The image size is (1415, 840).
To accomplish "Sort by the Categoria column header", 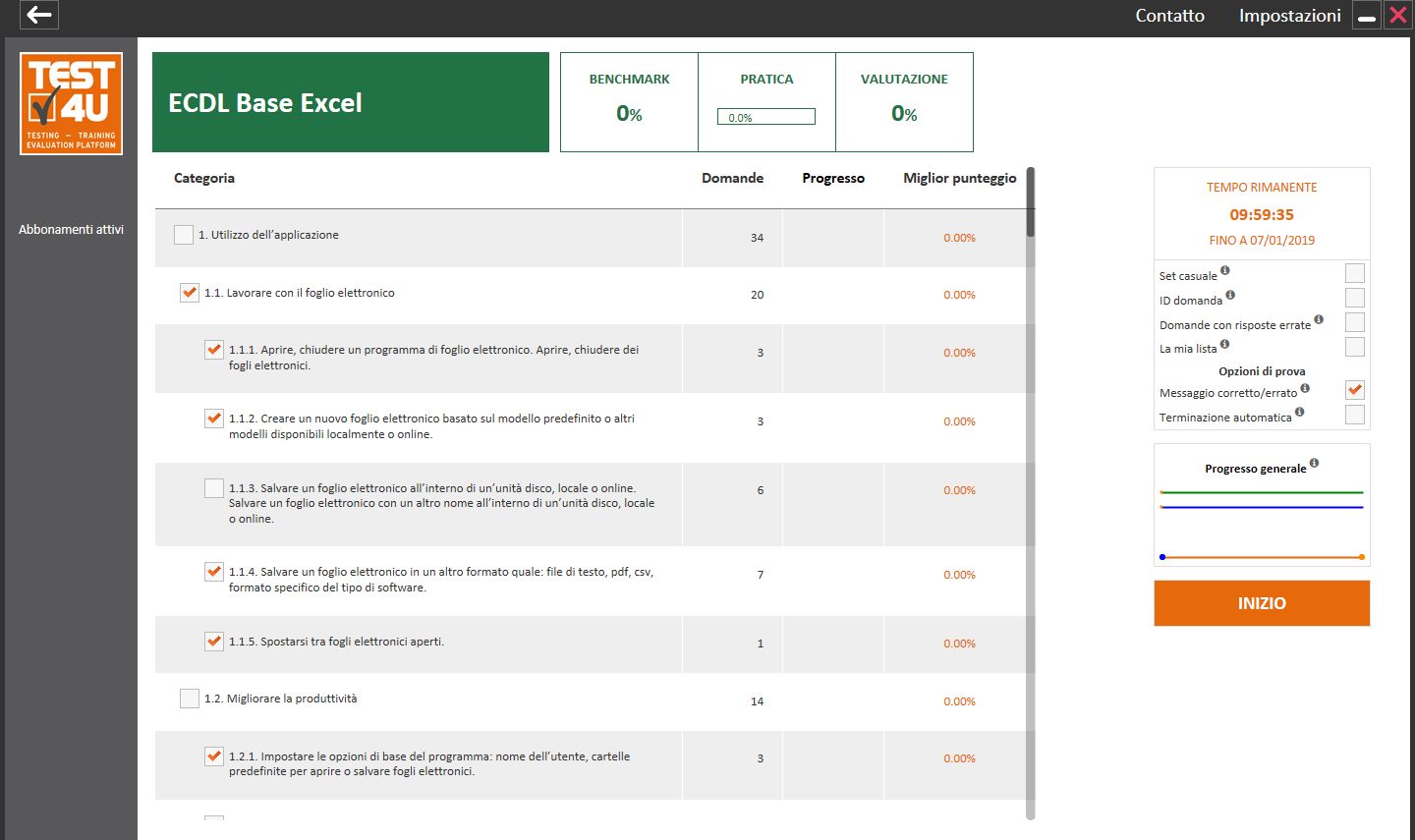I will click(204, 178).
